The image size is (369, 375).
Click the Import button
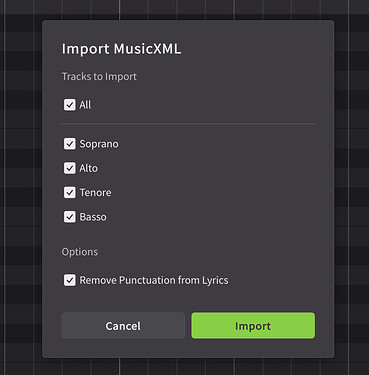pos(253,326)
